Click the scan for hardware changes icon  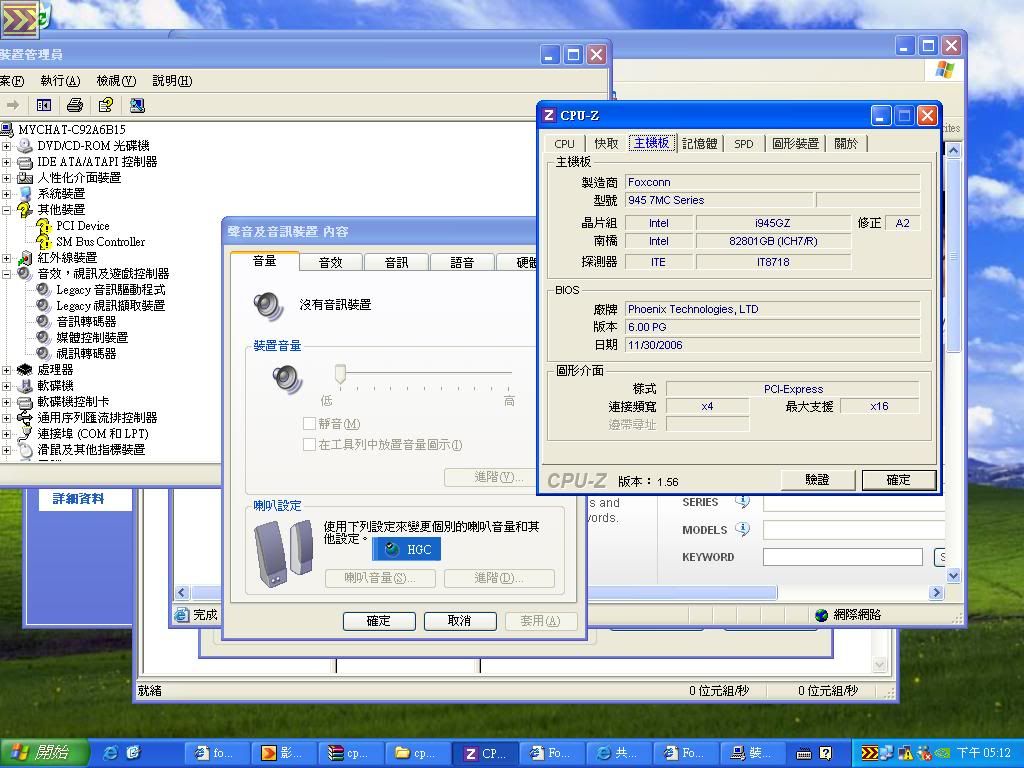(x=137, y=105)
